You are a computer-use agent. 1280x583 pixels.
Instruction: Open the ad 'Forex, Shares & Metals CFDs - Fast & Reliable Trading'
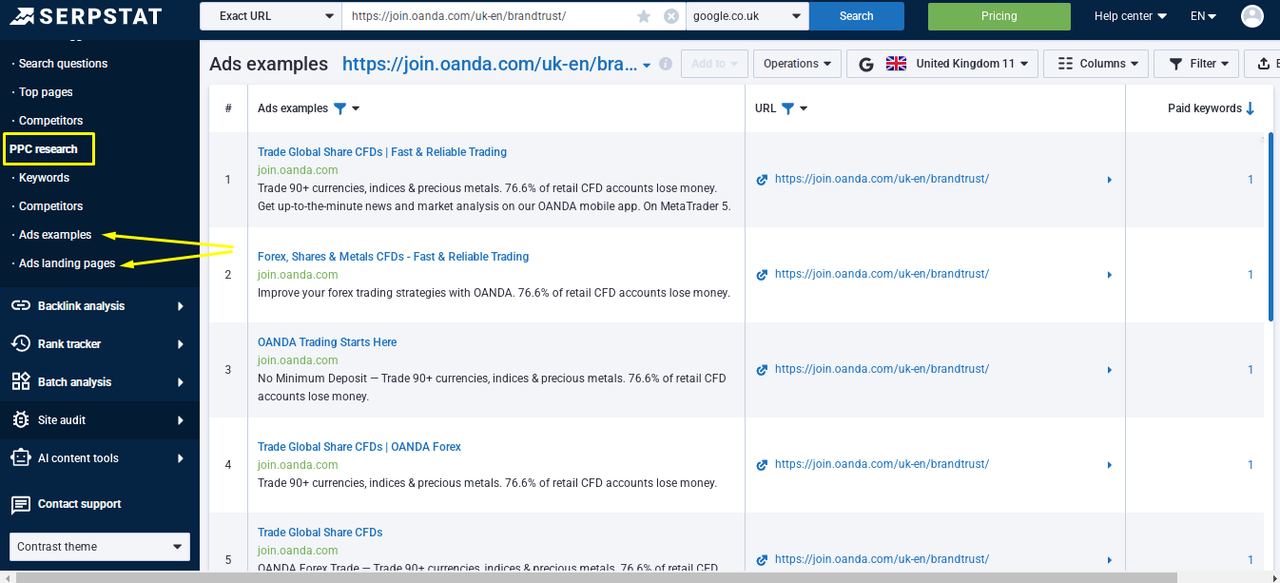tap(393, 257)
